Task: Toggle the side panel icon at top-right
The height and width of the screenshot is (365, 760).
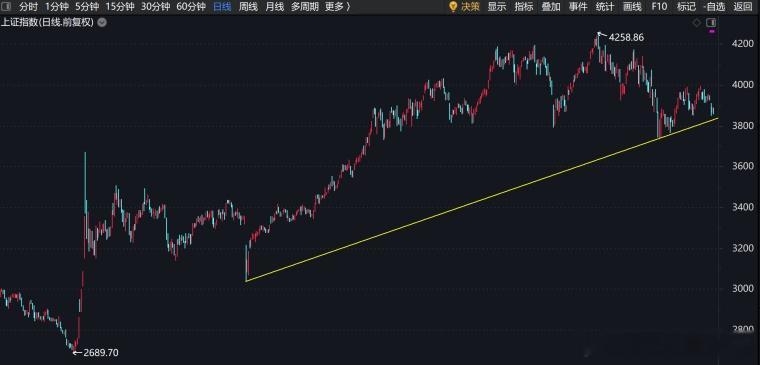Action: (711, 22)
